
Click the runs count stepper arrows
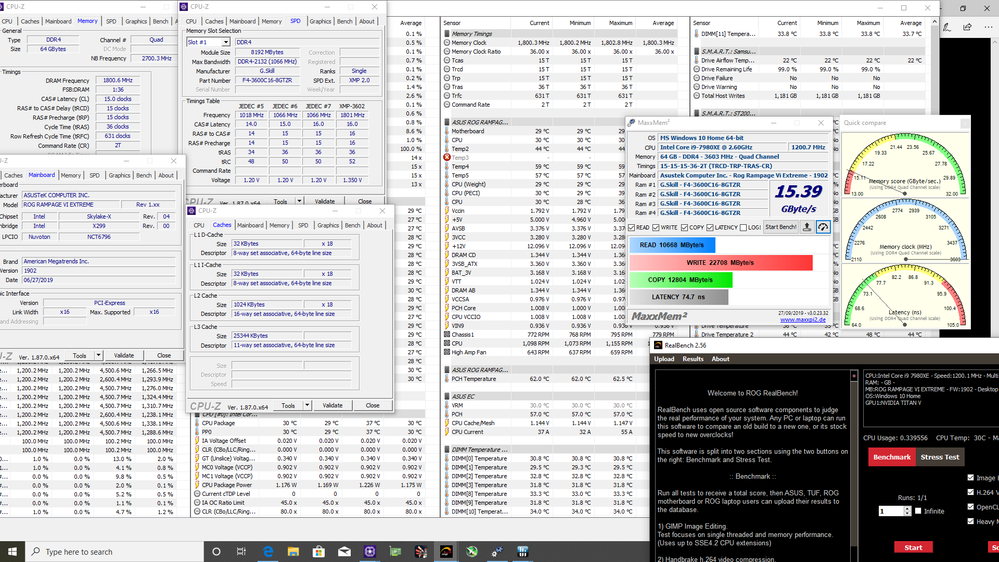tap(907, 511)
